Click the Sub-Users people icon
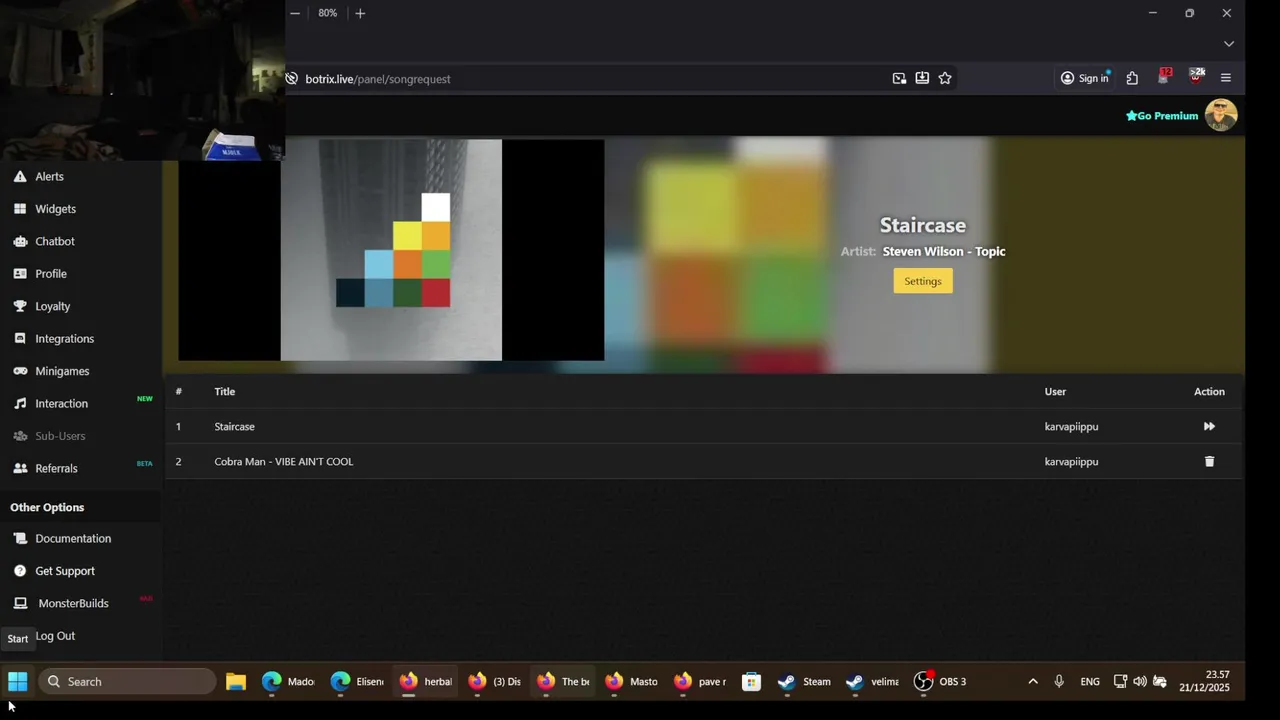1280x720 pixels. tap(20, 436)
